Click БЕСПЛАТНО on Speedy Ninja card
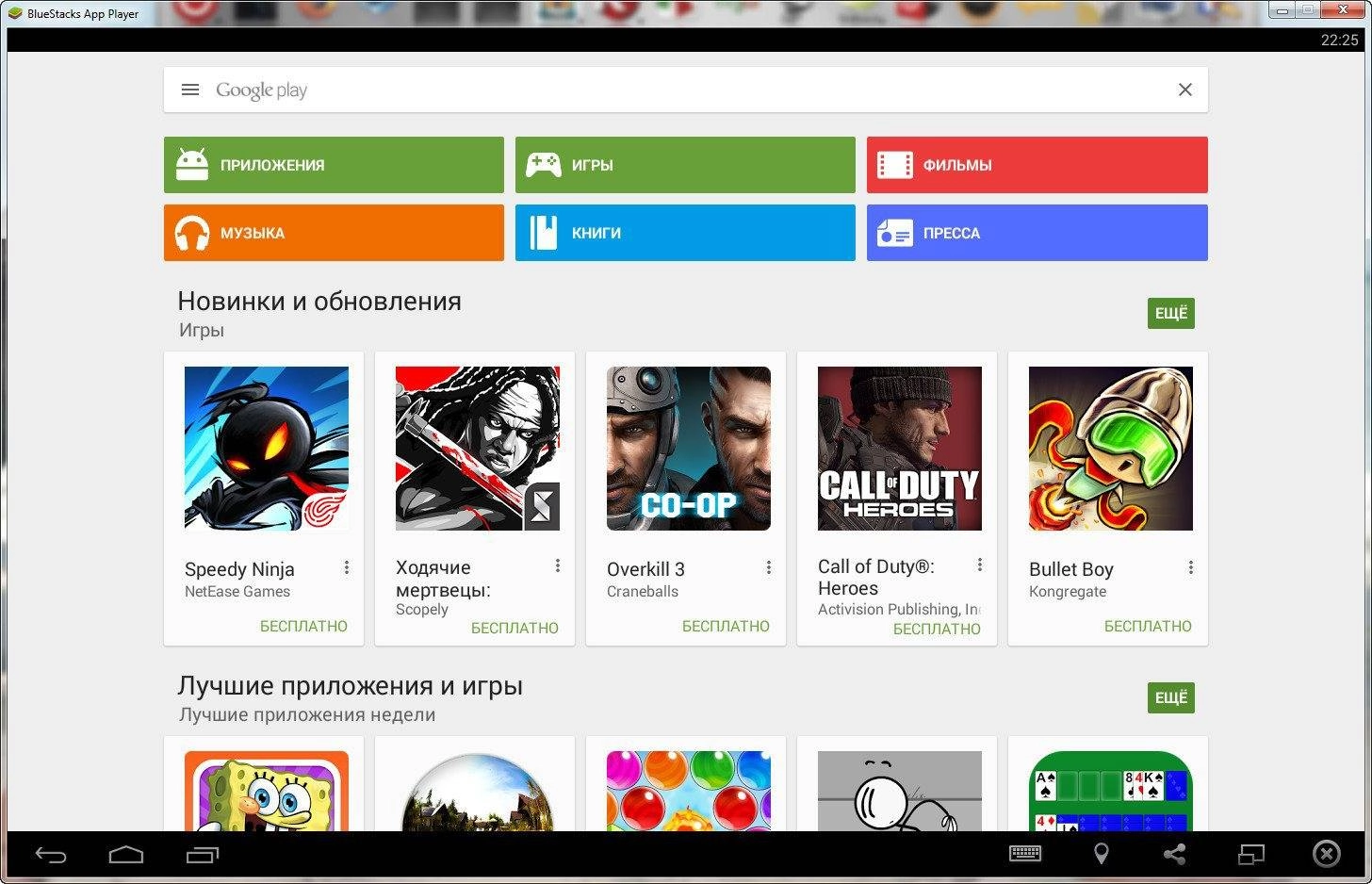The width and height of the screenshot is (1372, 884). 303,626
